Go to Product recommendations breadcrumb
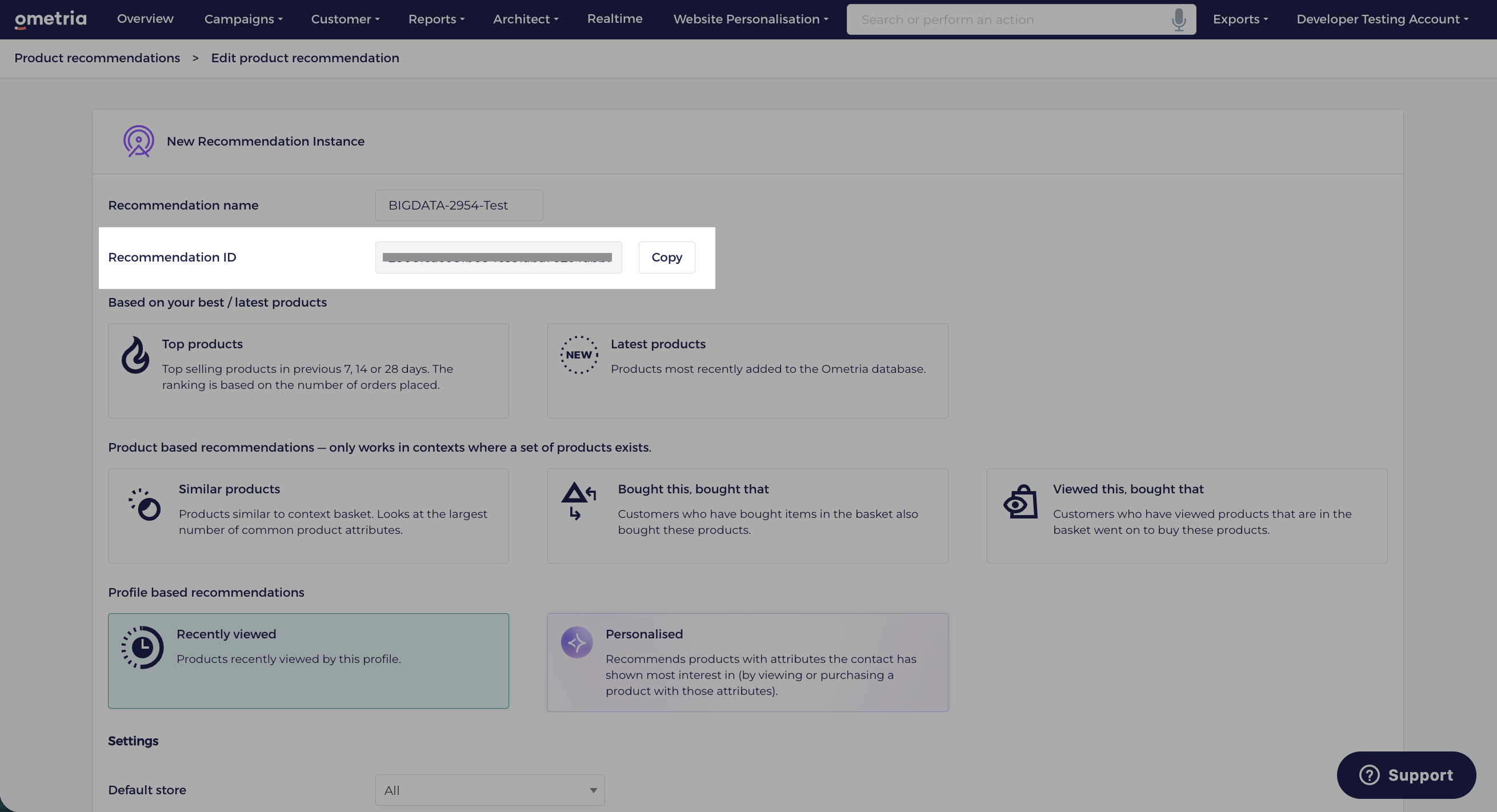This screenshot has width=1497, height=812. pos(97,58)
